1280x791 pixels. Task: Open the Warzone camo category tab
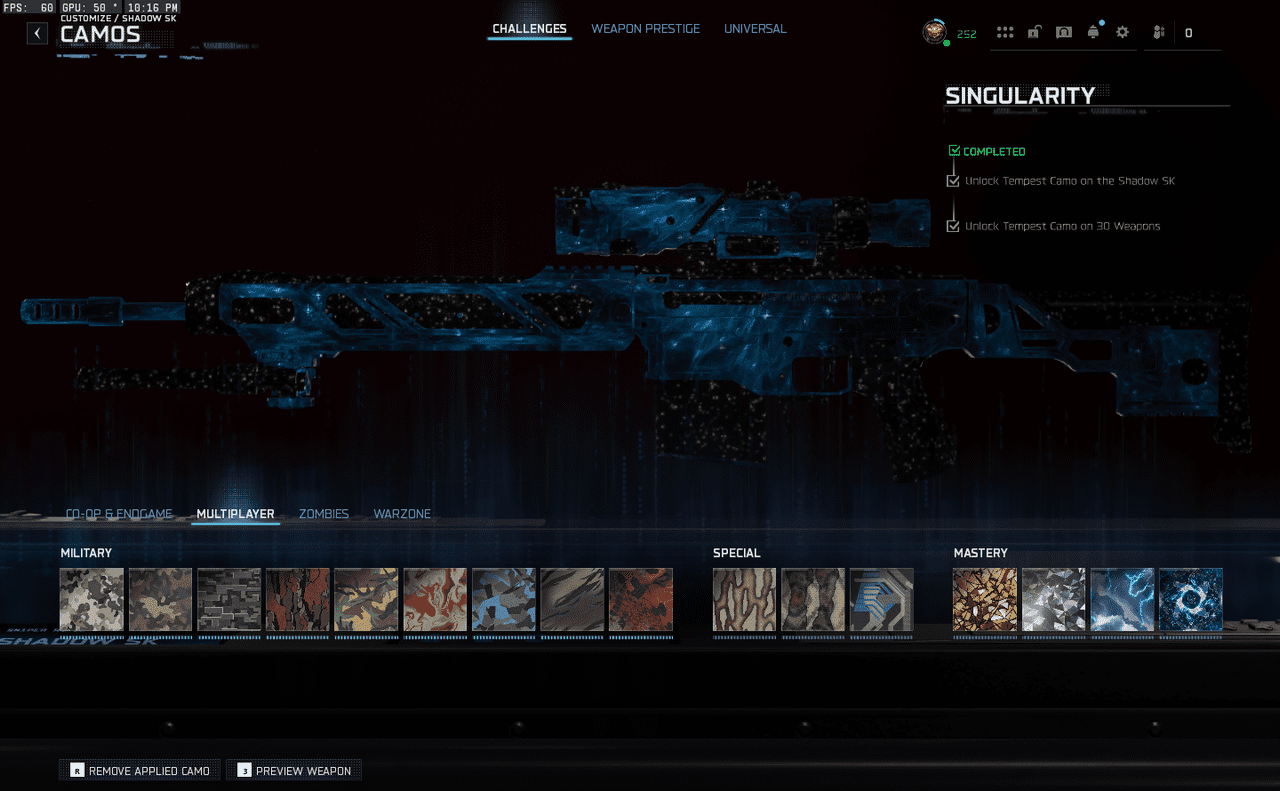tap(402, 514)
